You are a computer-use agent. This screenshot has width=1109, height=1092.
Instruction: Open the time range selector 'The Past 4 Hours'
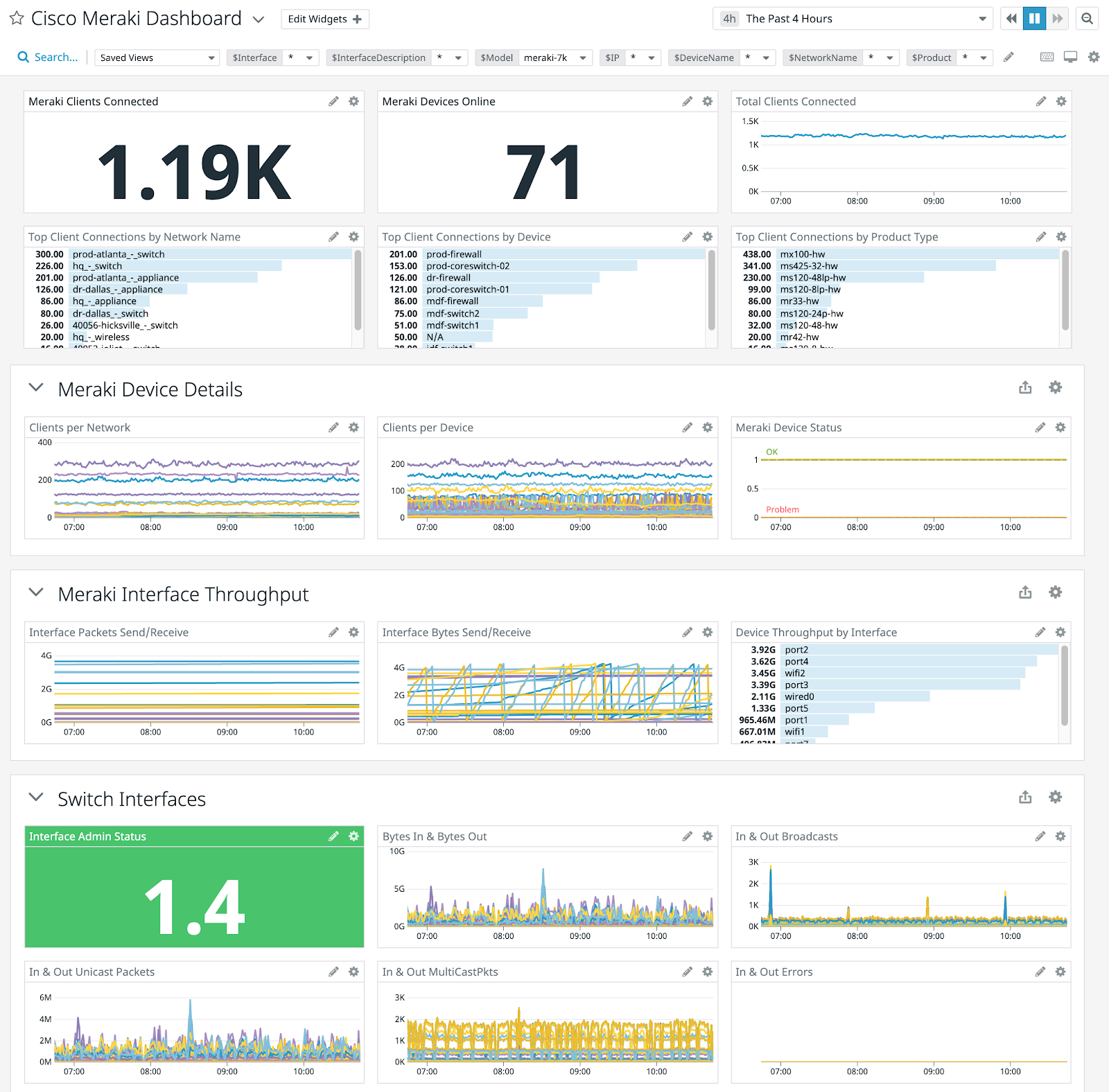(x=853, y=19)
